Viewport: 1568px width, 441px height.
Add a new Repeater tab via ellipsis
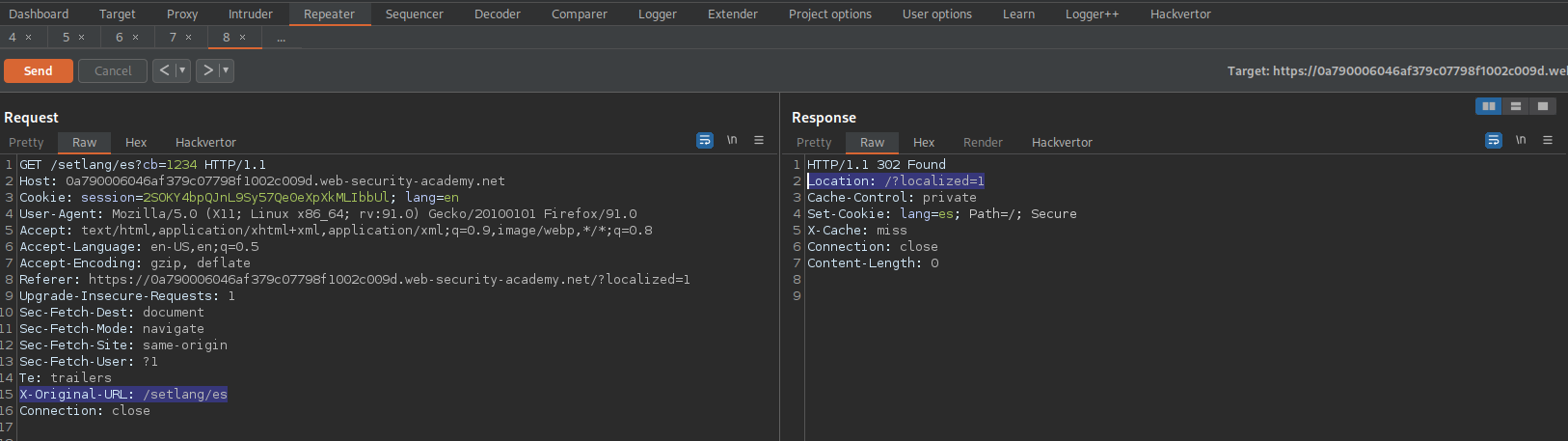tap(281, 38)
